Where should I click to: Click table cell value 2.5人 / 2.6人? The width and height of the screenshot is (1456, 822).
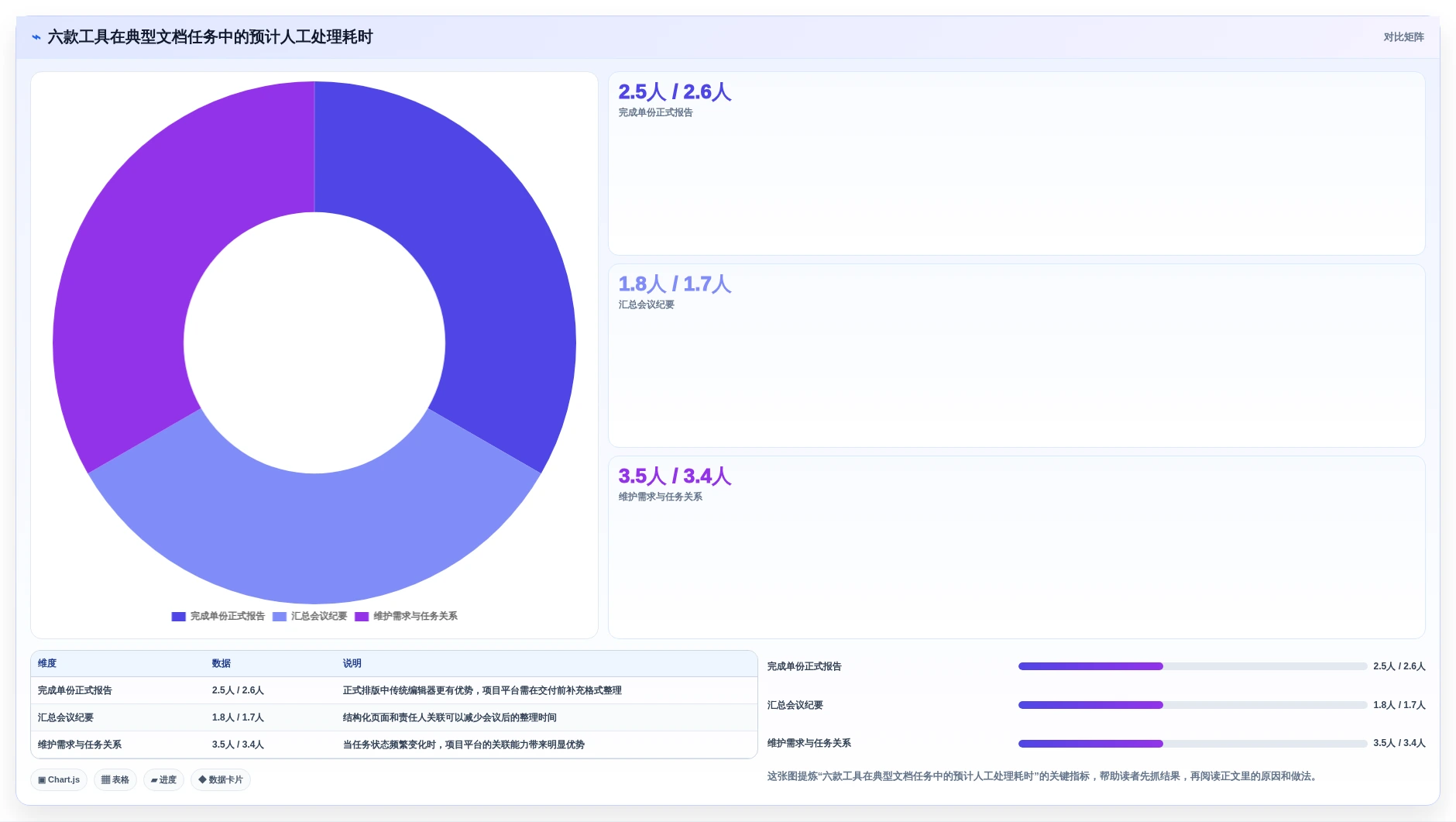point(238,690)
